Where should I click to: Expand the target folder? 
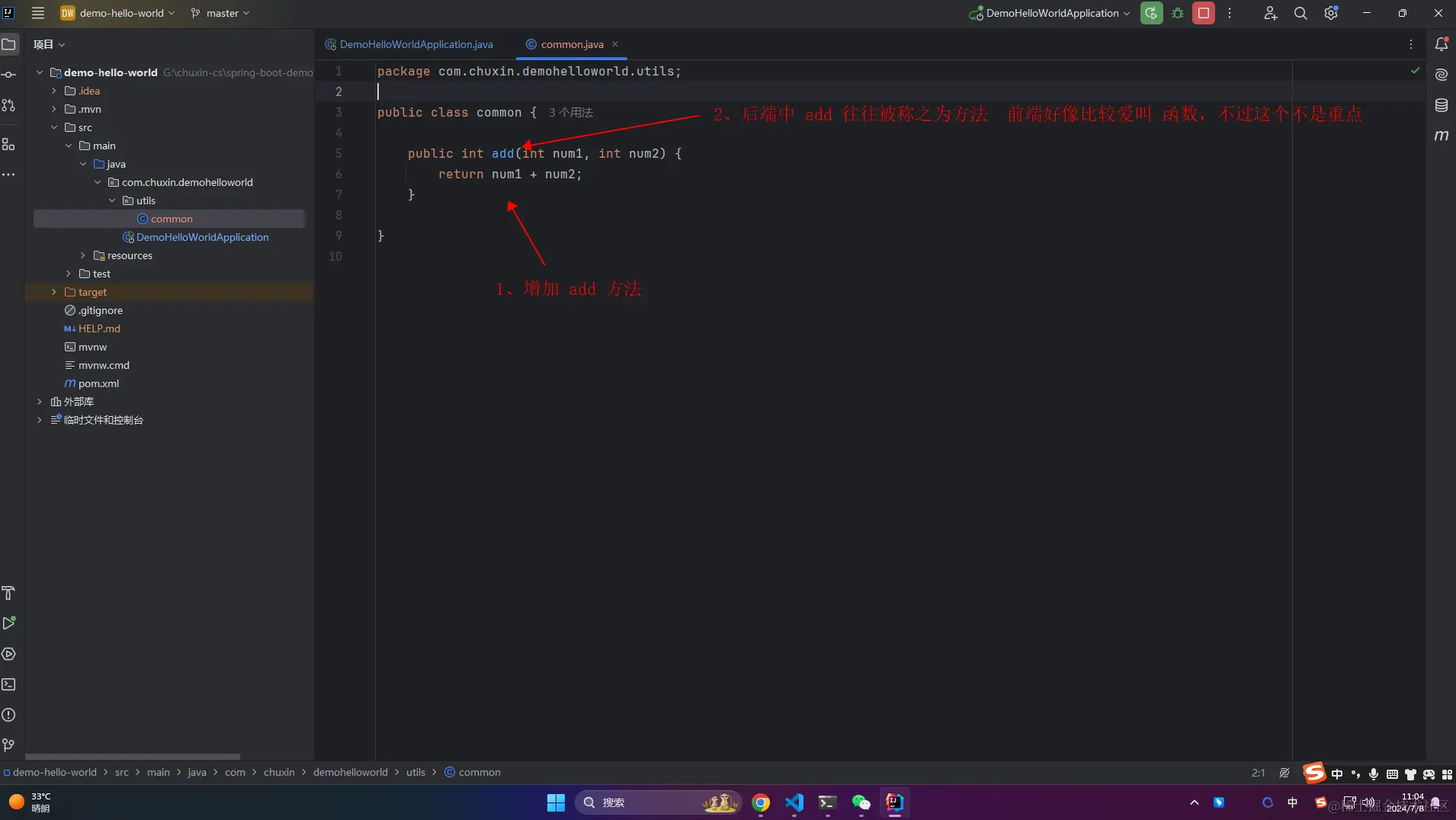[x=53, y=292]
